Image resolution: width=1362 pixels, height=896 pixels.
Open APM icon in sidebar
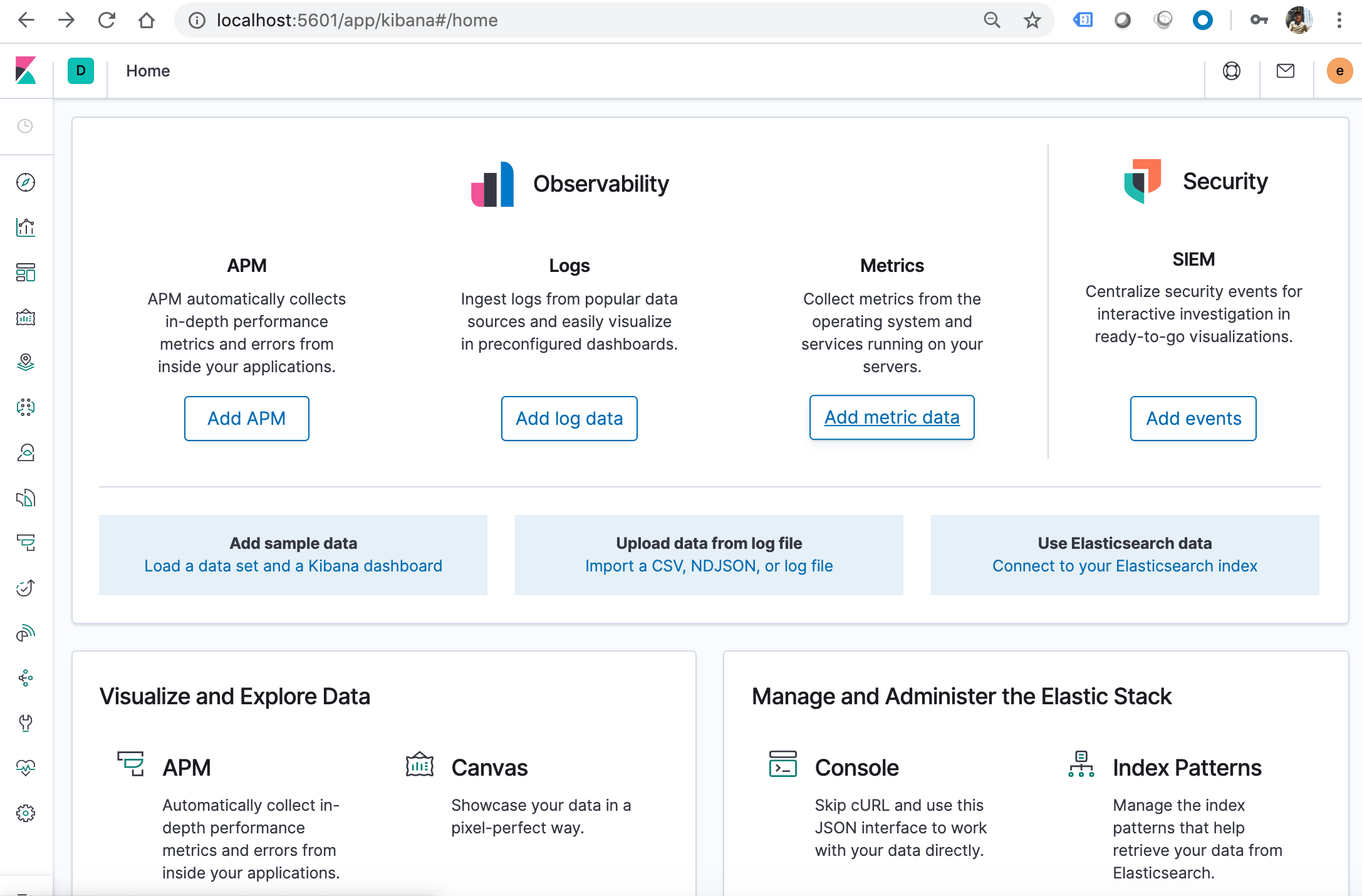pyautogui.click(x=26, y=543)
